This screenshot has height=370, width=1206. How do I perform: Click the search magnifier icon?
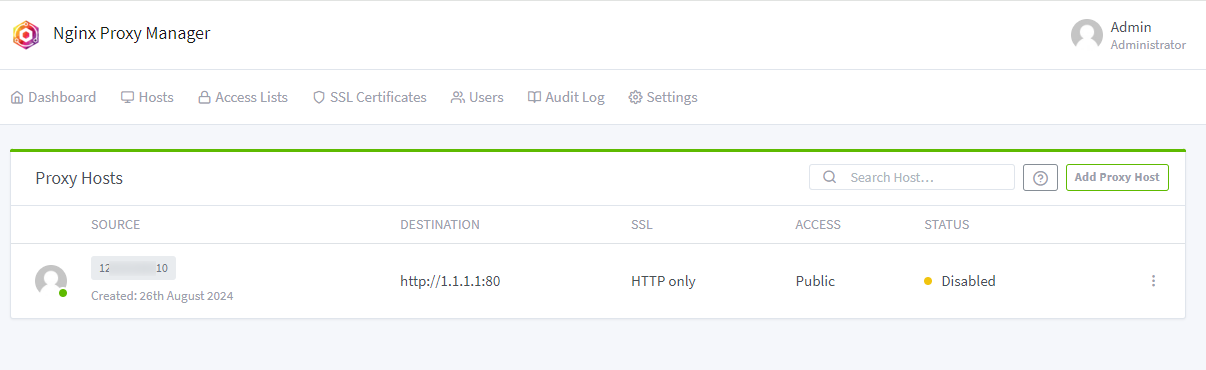(830, 177)
